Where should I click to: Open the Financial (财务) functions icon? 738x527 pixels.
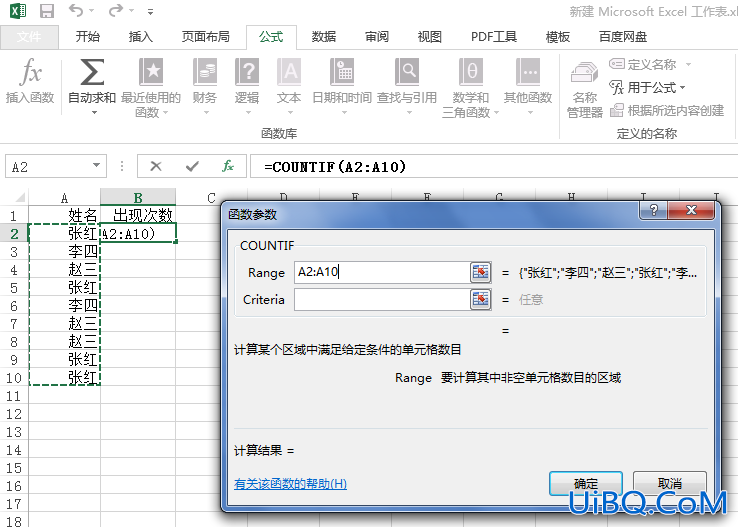(205, 72)
